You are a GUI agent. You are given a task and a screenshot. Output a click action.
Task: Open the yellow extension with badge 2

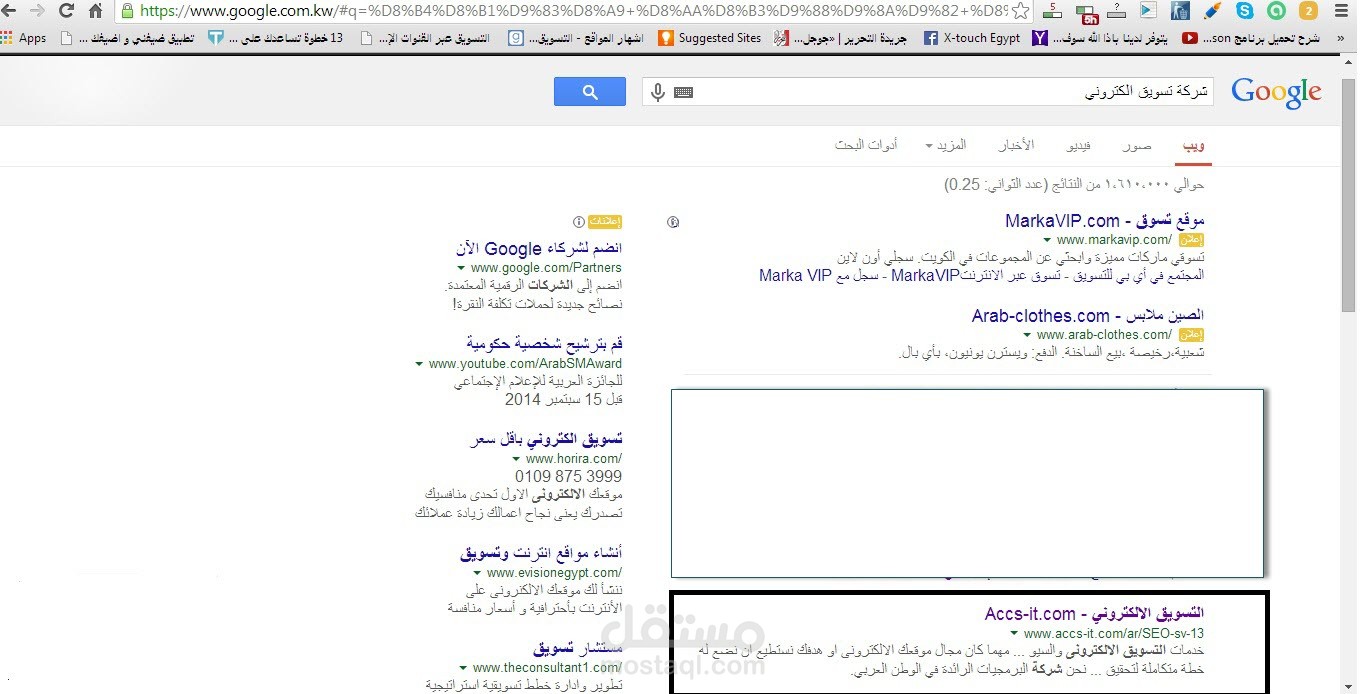[1308, 11]
